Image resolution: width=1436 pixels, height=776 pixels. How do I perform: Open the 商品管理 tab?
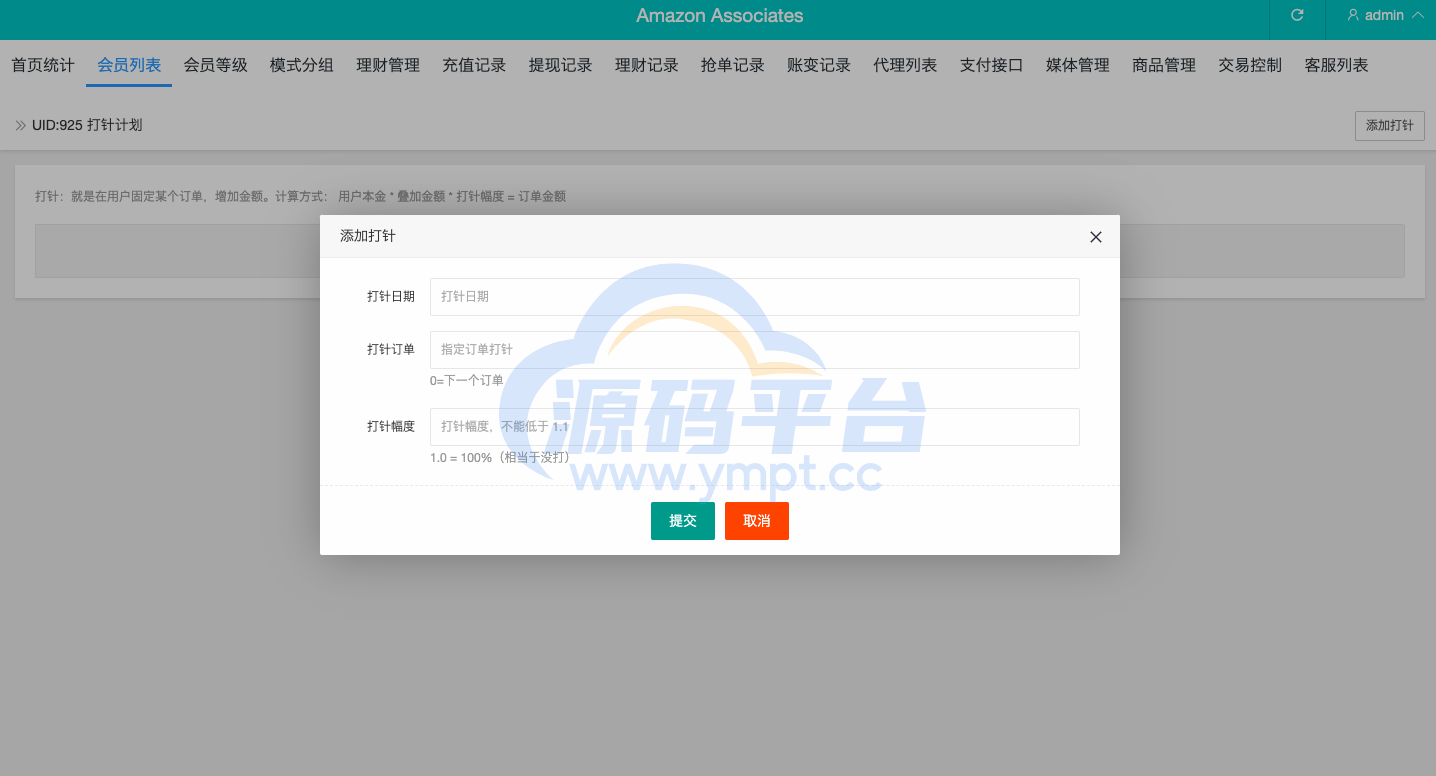[x=1164, y=65]
